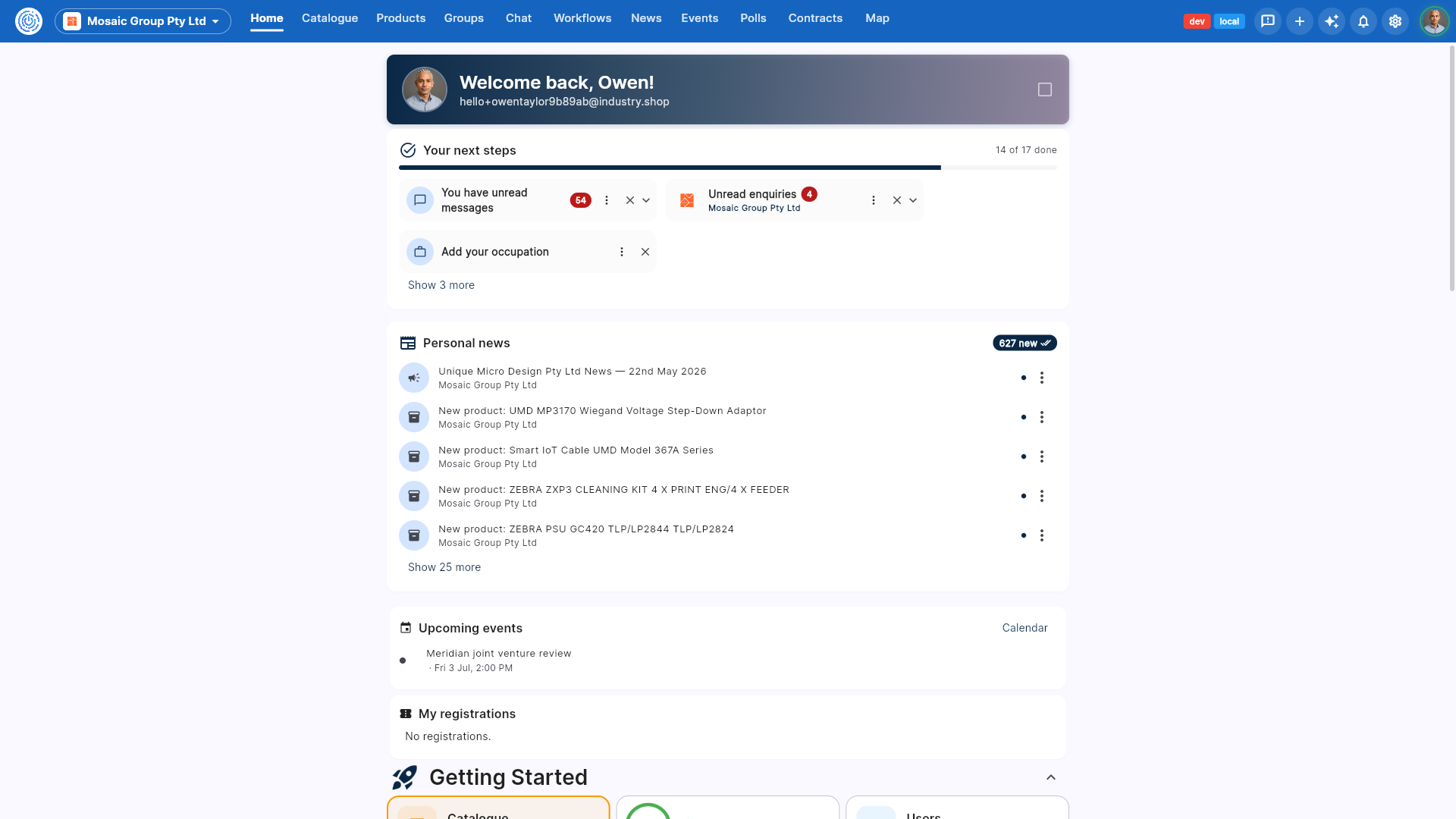Collapse the Getting Started section
Image resolution: width=1456 pixels, height=819 pixels.
point(1051,777)
